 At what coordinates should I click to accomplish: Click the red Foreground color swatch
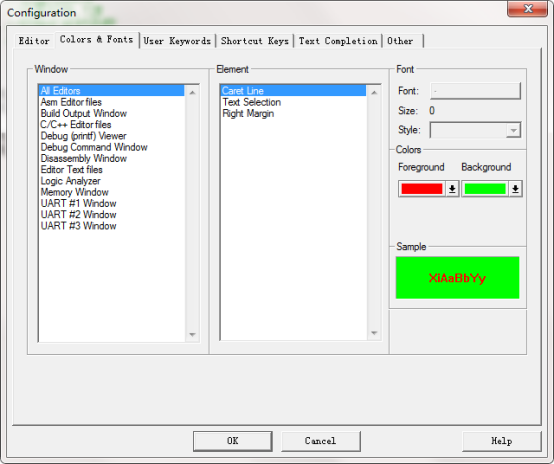(x=422, y=189)
